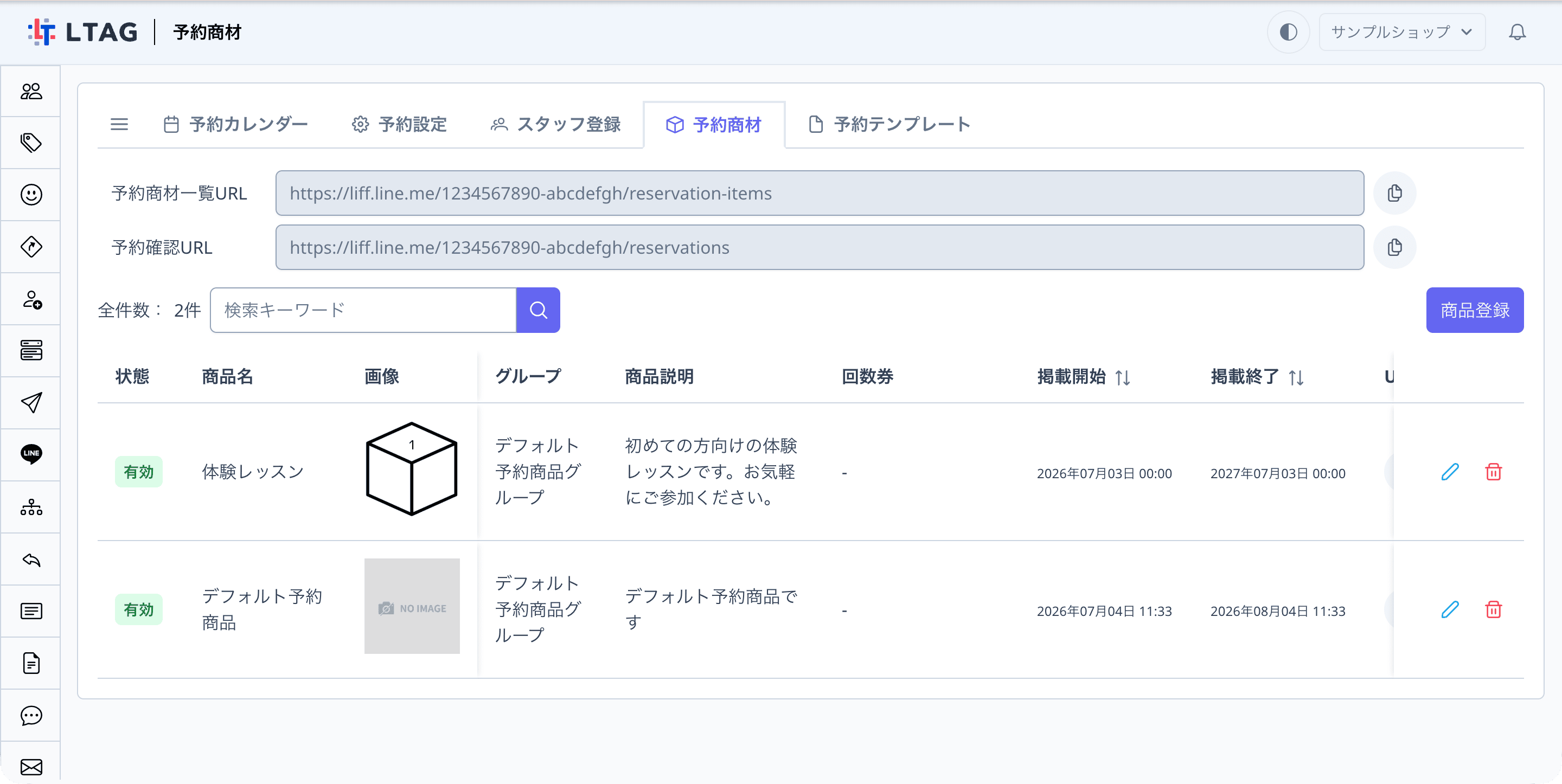1562x784 pixels.
Task: Select the 予約商材 tab
Action: [x=714, y=125]
